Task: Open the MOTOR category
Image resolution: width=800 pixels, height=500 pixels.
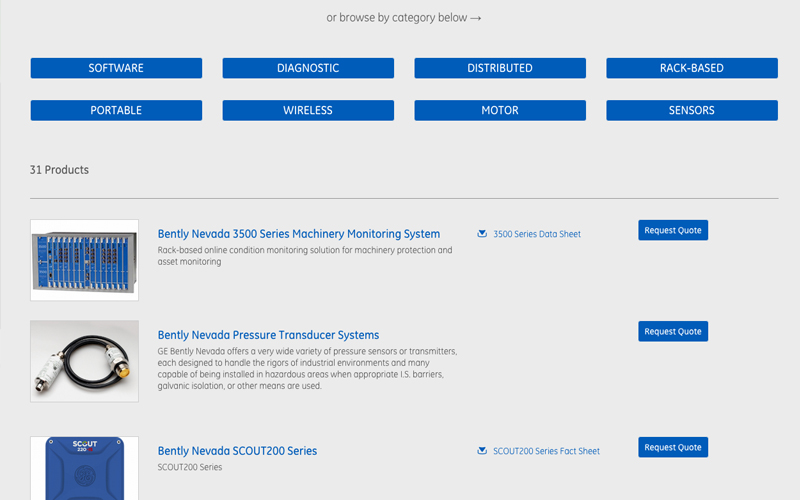Action: pyautogui.click(x=500, y=110)
